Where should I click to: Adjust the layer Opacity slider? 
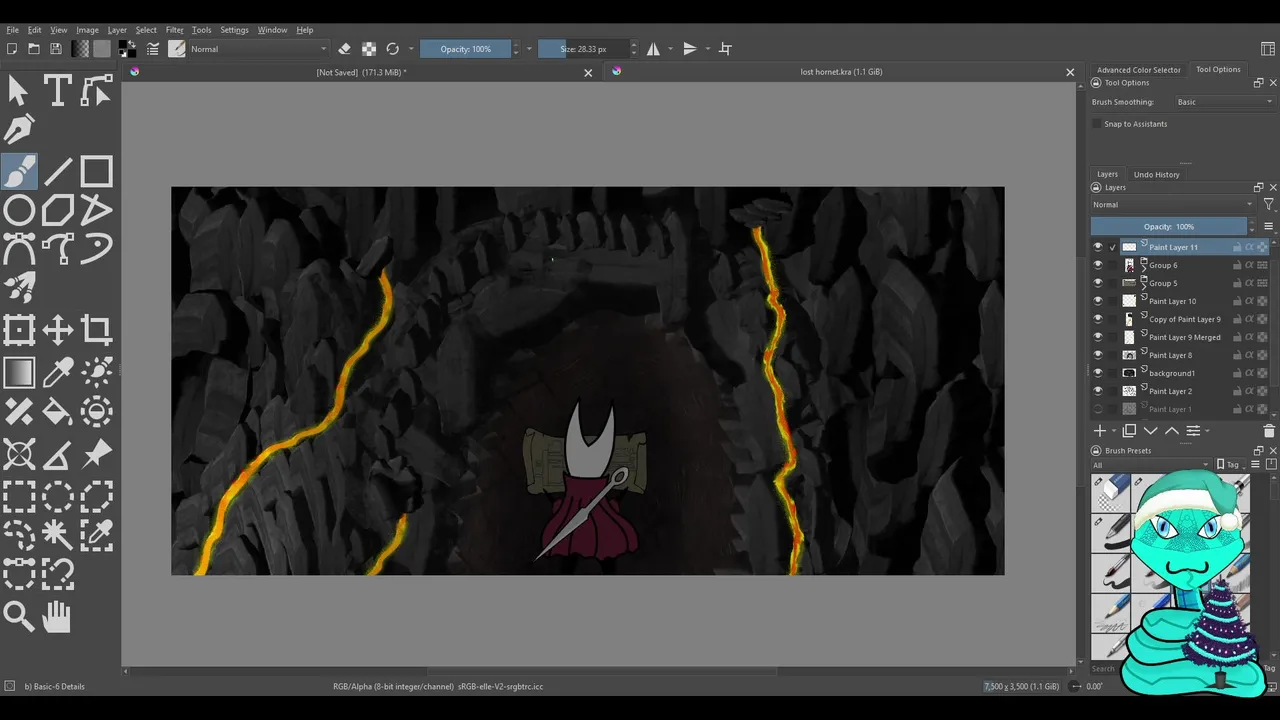(1168, 227)
